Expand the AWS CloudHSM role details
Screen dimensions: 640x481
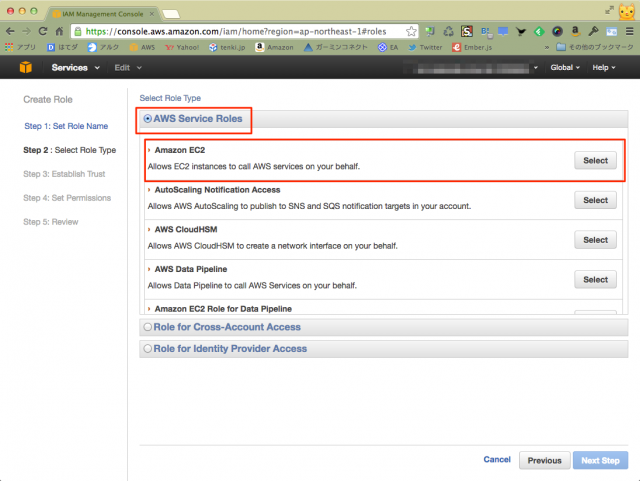[149, 229]
